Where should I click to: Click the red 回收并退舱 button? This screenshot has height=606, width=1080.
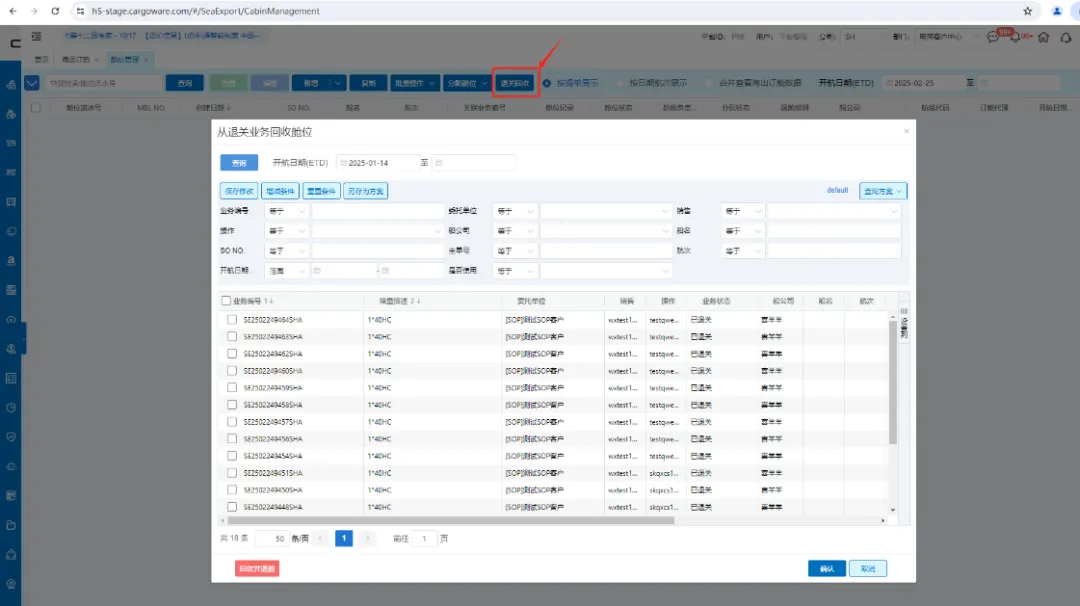[x=257, y=568]
